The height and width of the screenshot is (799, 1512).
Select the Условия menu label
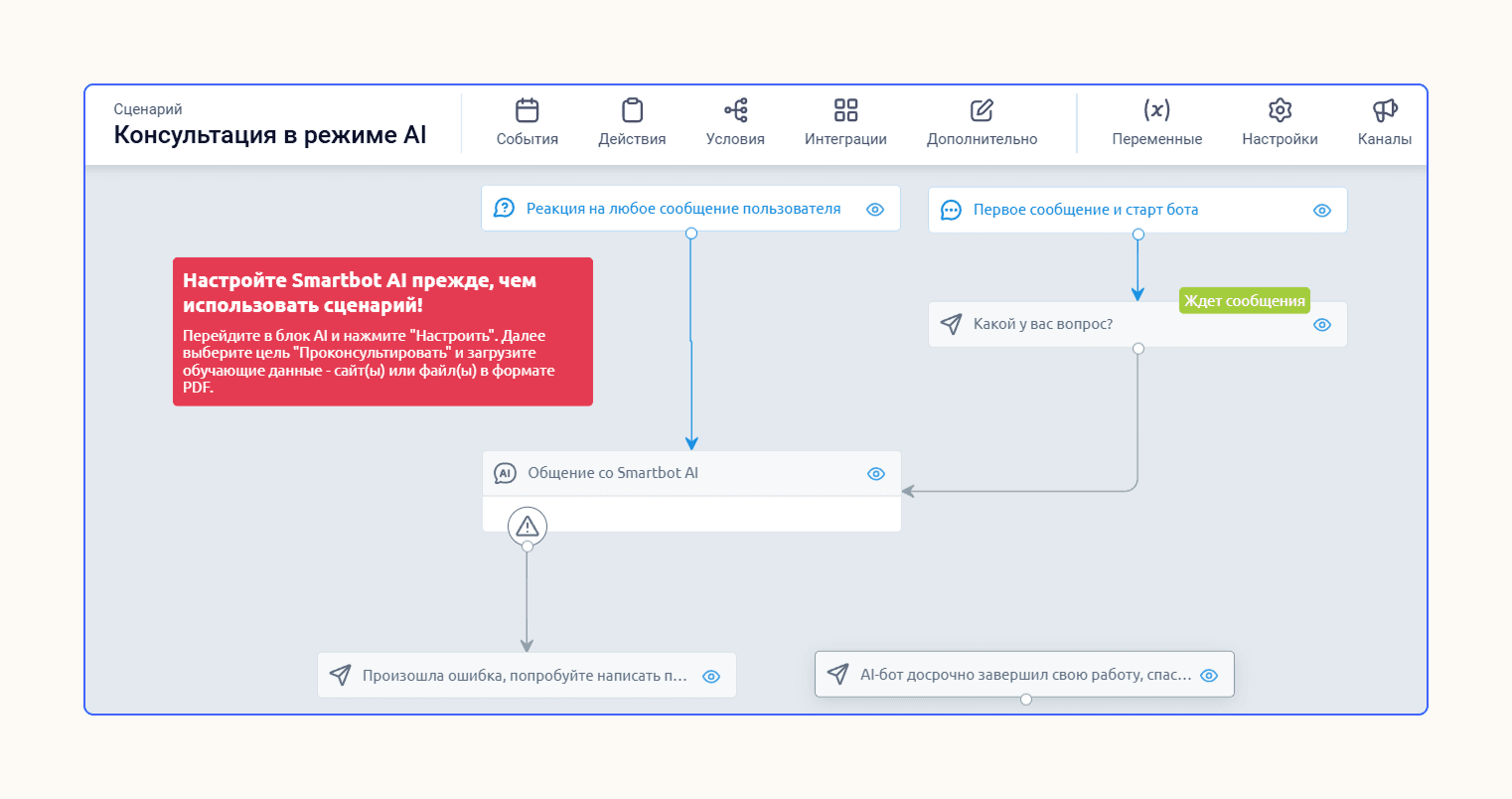click(735, 139)
